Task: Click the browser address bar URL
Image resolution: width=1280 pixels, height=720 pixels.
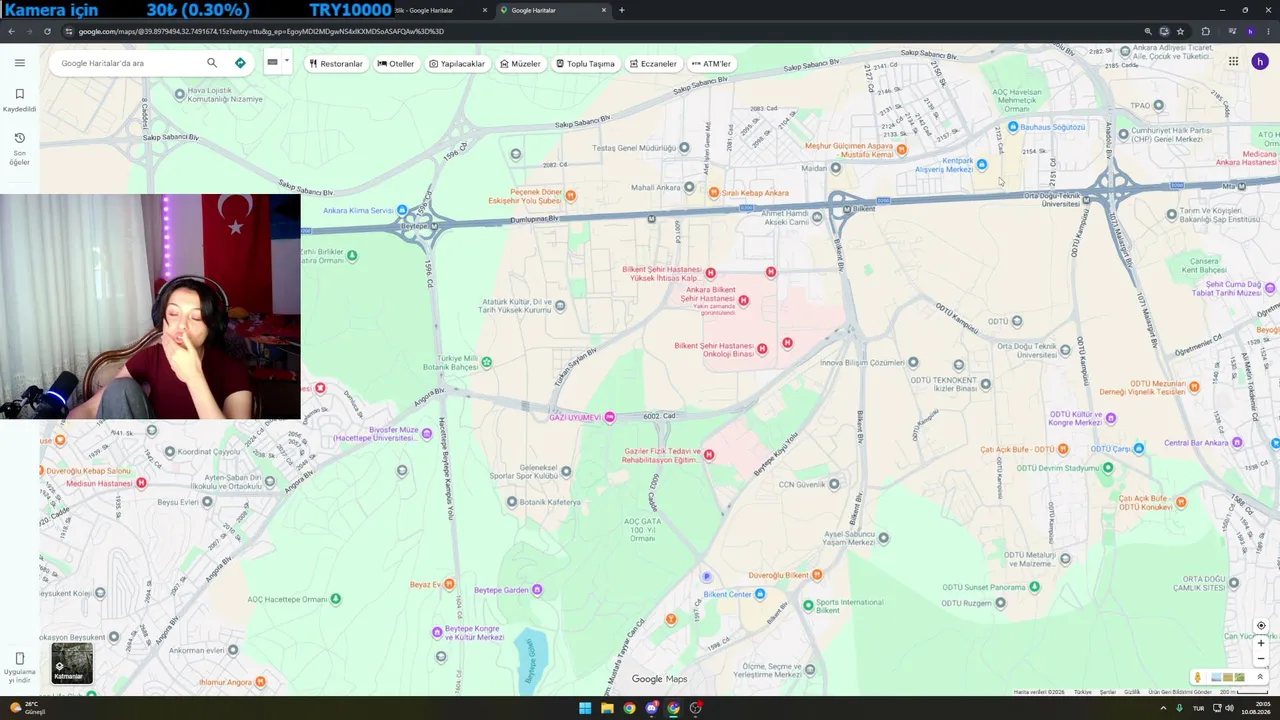Action: coord(261,31)
